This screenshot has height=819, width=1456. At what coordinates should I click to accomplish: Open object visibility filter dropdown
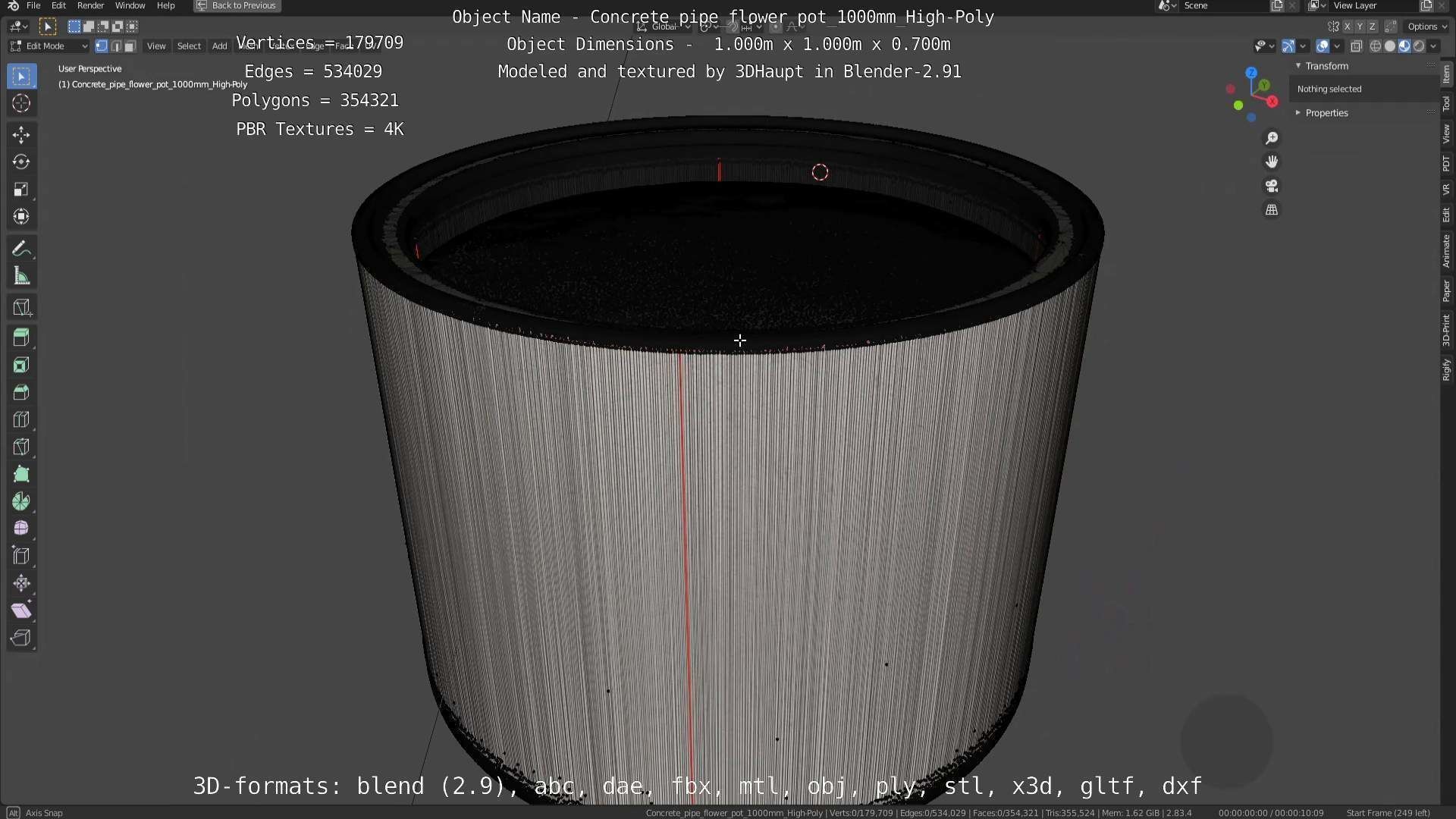click(1263, 46)
